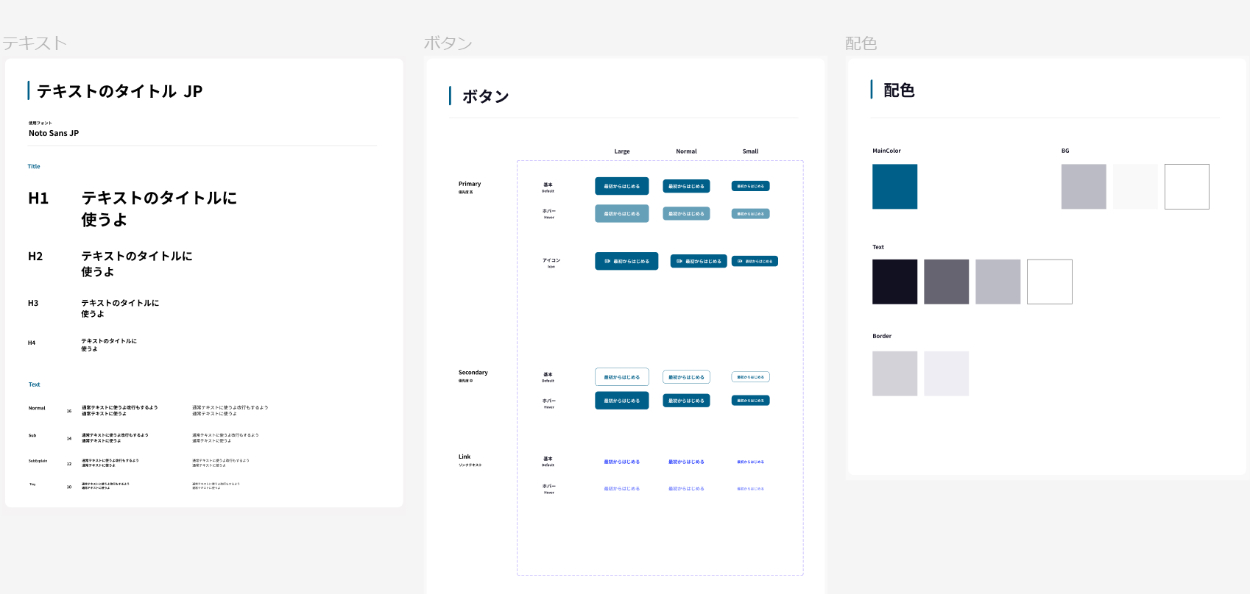1250x594 pixels.
Task: Select the テキストのタイトル JP heading
Action: [x=119, y=91]
